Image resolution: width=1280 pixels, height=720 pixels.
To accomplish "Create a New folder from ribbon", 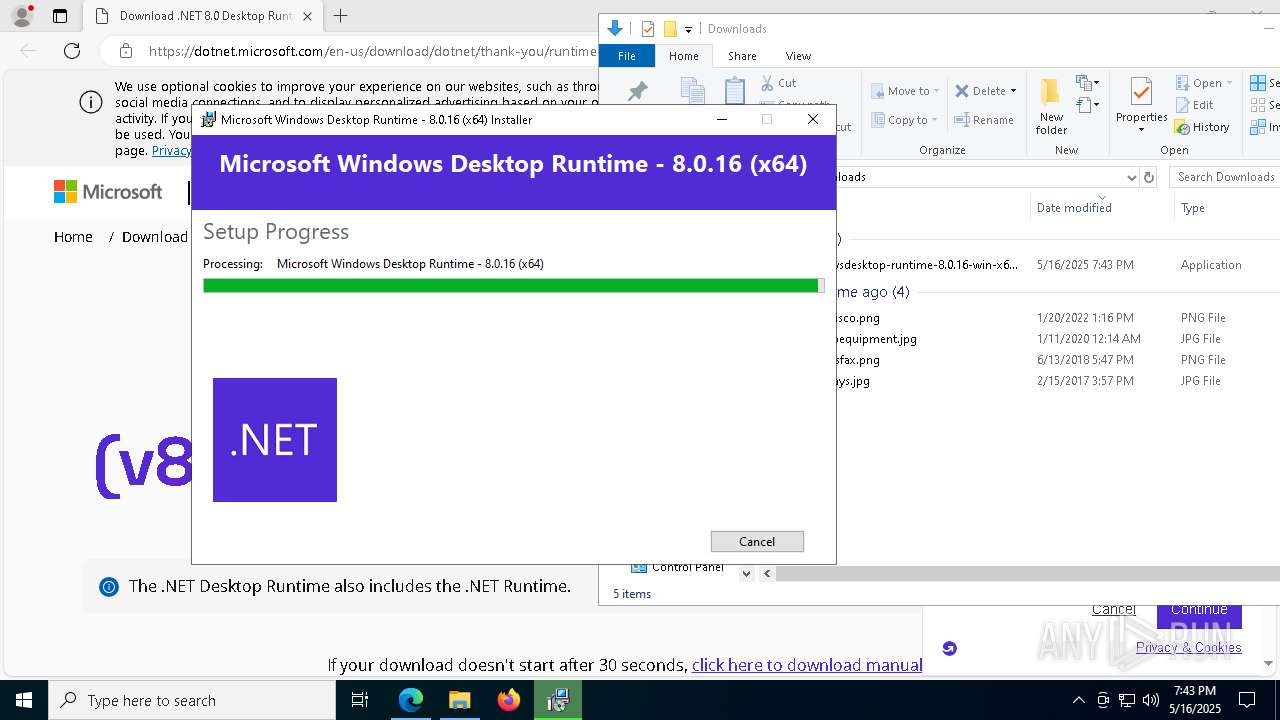I will coord(1051,106).
